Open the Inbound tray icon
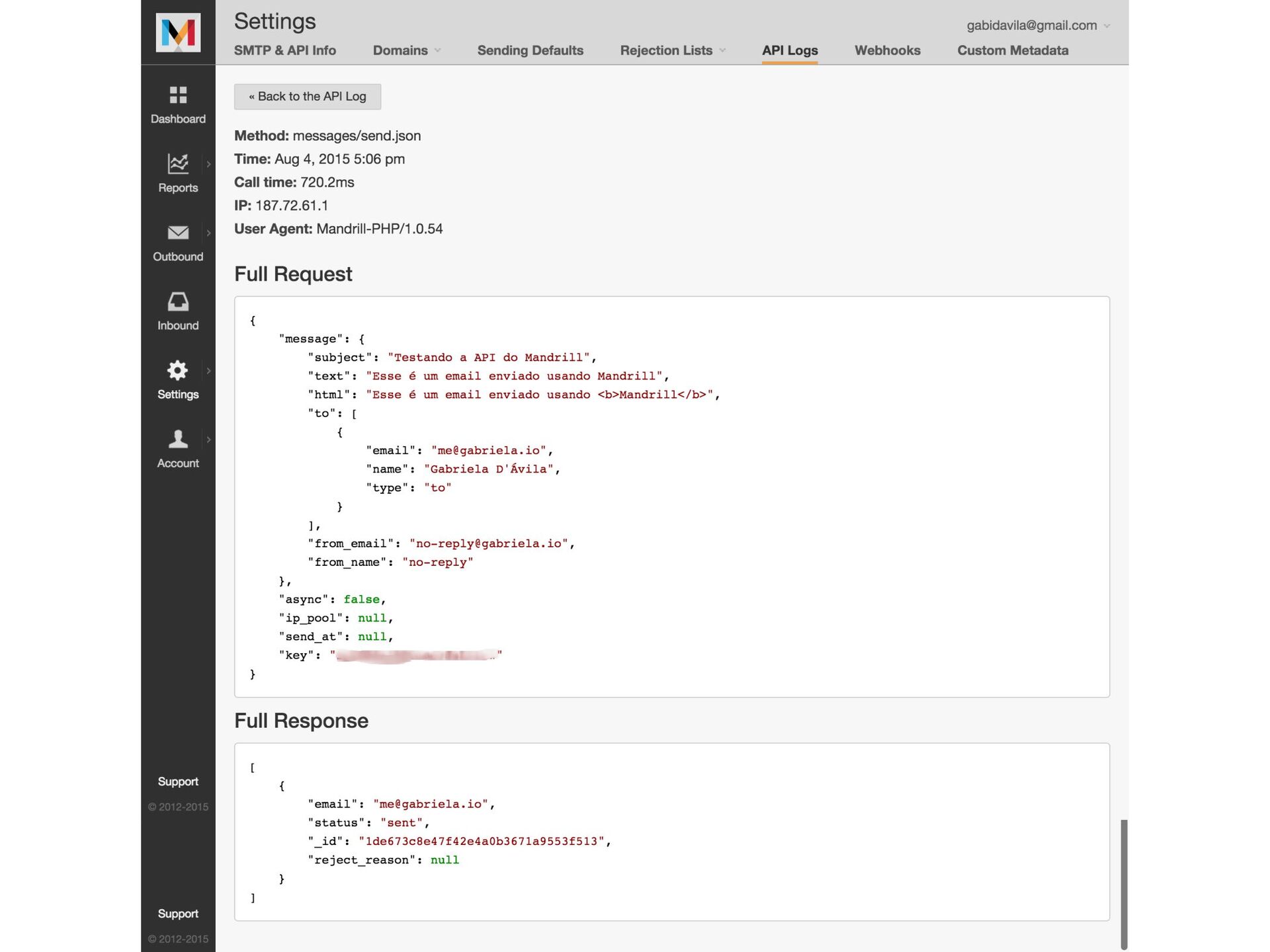Image resolution: width=1270 pixels, height=952 pixels. click(x=178, y=301)
